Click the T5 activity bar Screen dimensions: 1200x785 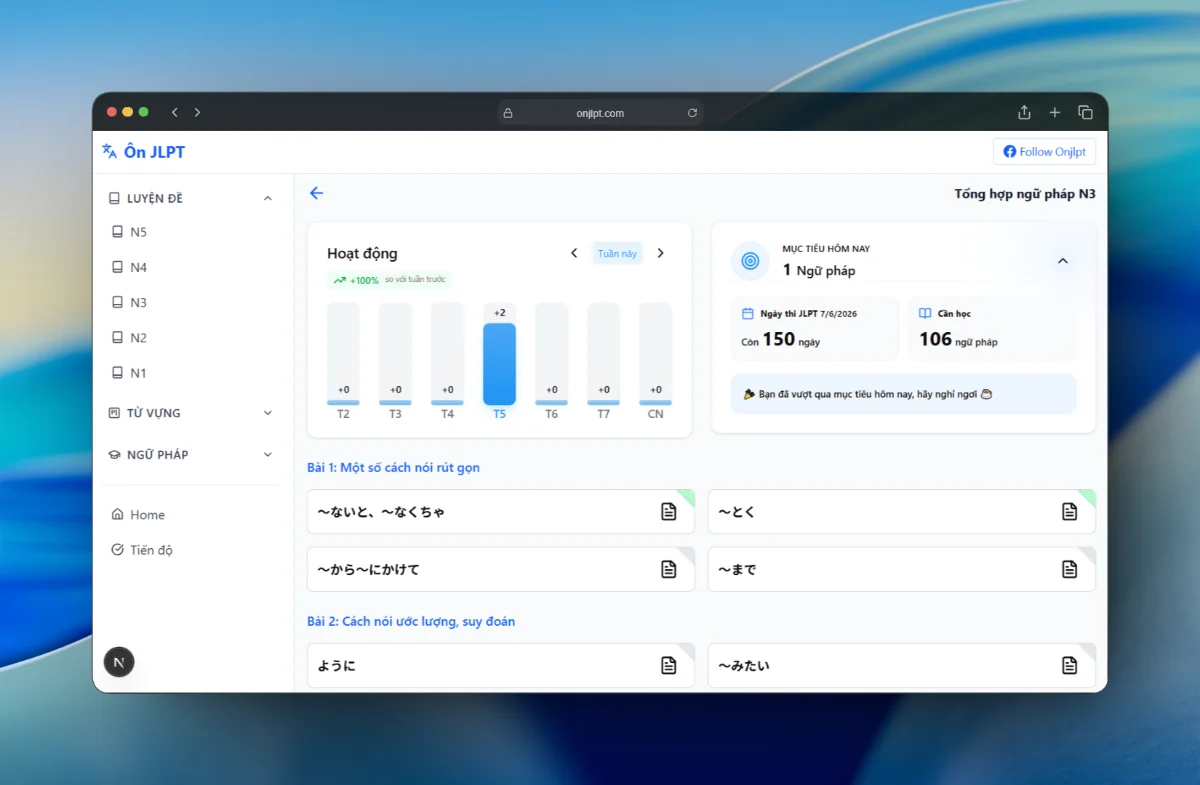point(499,363)
